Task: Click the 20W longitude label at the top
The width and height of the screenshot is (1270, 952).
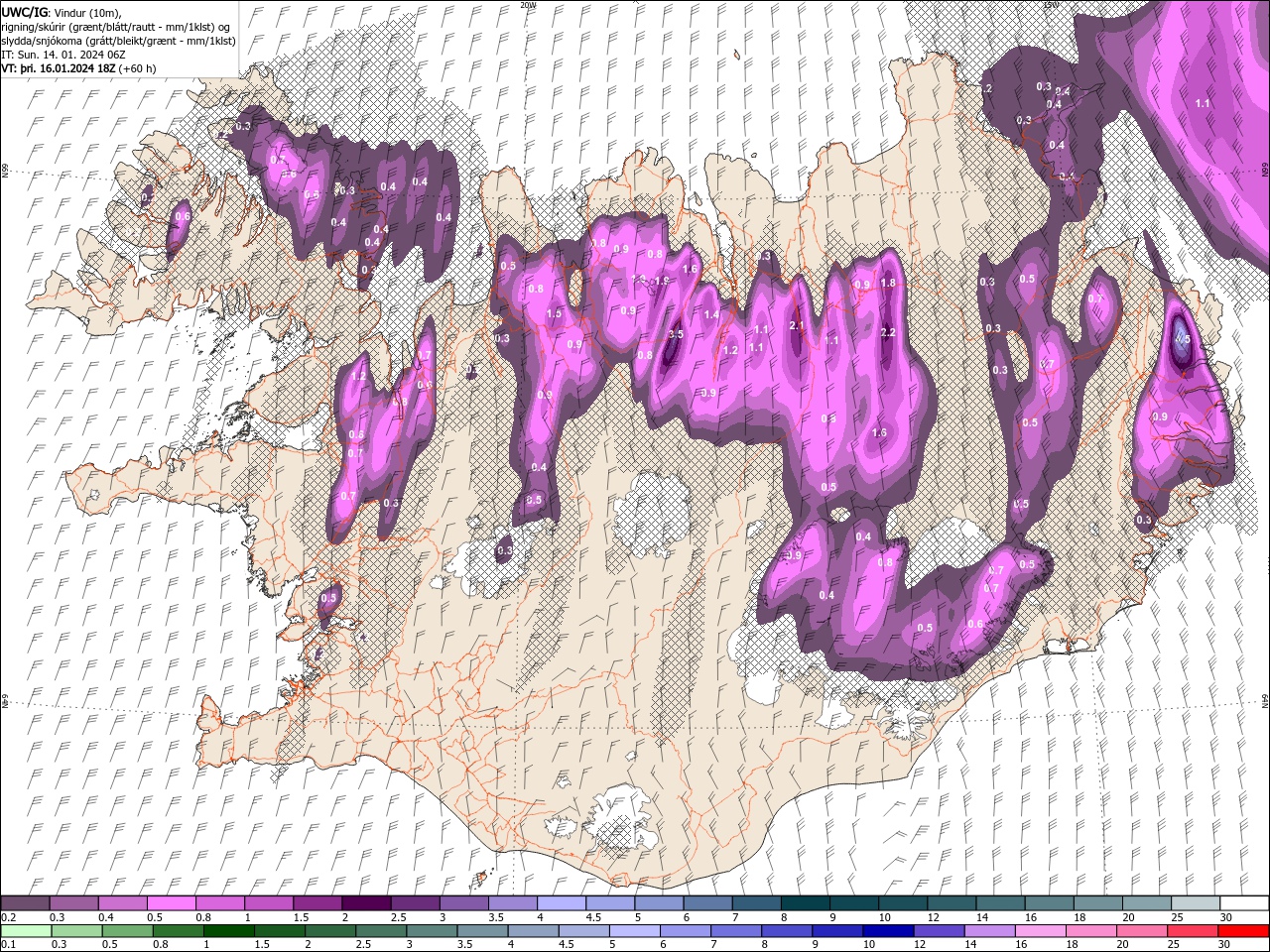Action: (528, 5)
